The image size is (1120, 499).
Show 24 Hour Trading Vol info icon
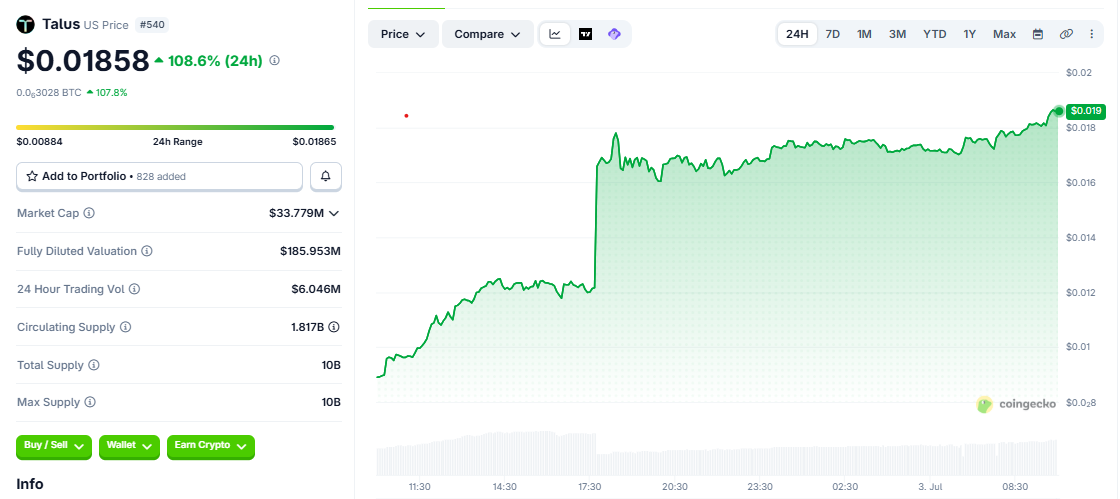tap(134, 289)
